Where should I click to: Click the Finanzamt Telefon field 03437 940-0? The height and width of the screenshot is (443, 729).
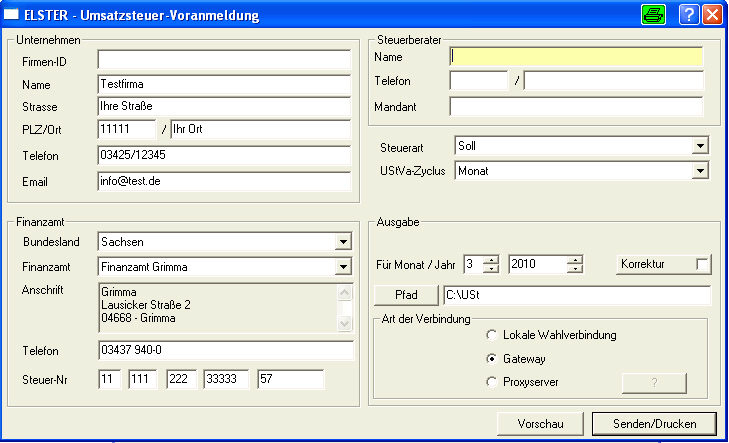(x=226, y=350)
